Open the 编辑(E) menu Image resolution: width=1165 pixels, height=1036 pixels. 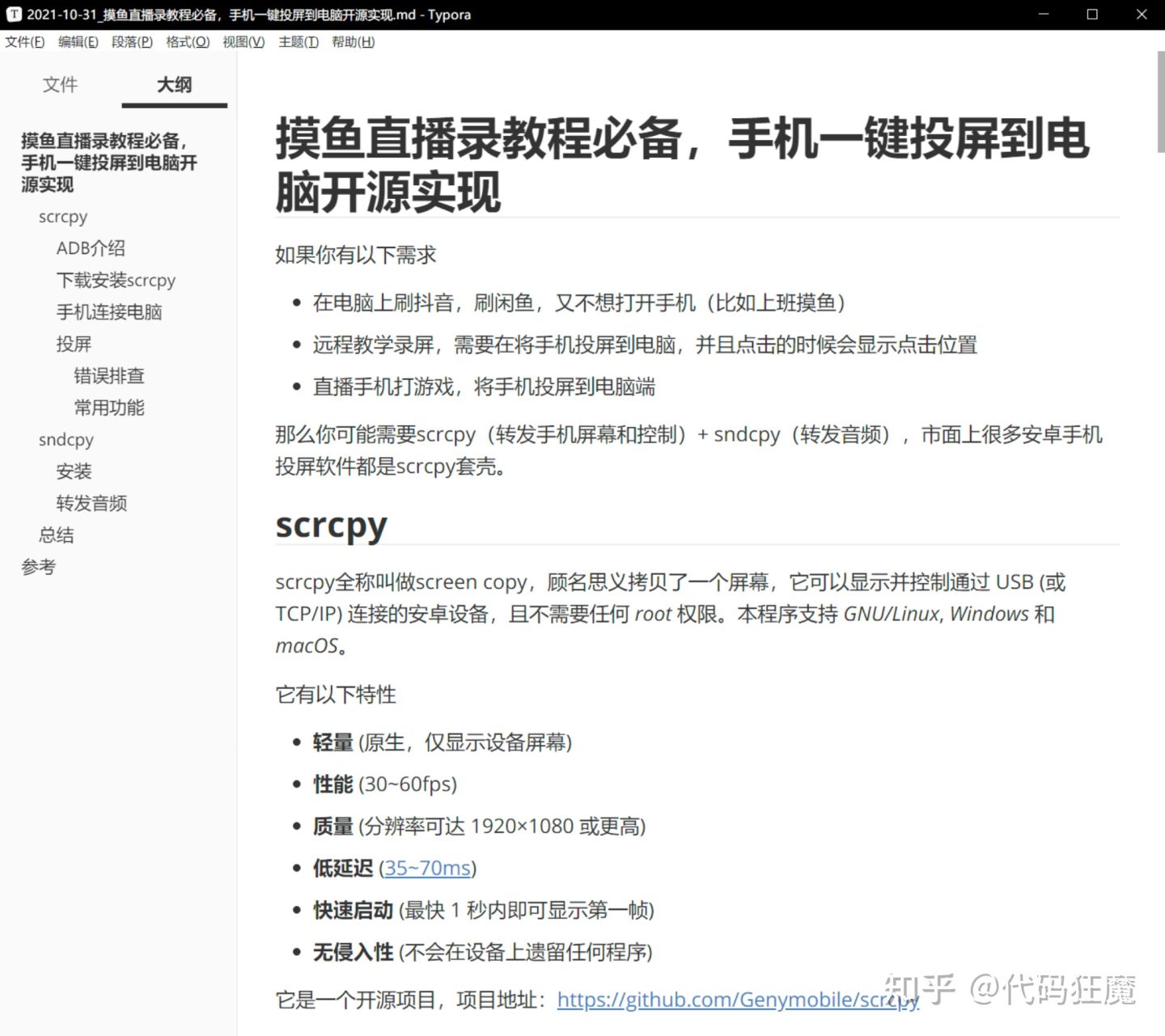78,42
